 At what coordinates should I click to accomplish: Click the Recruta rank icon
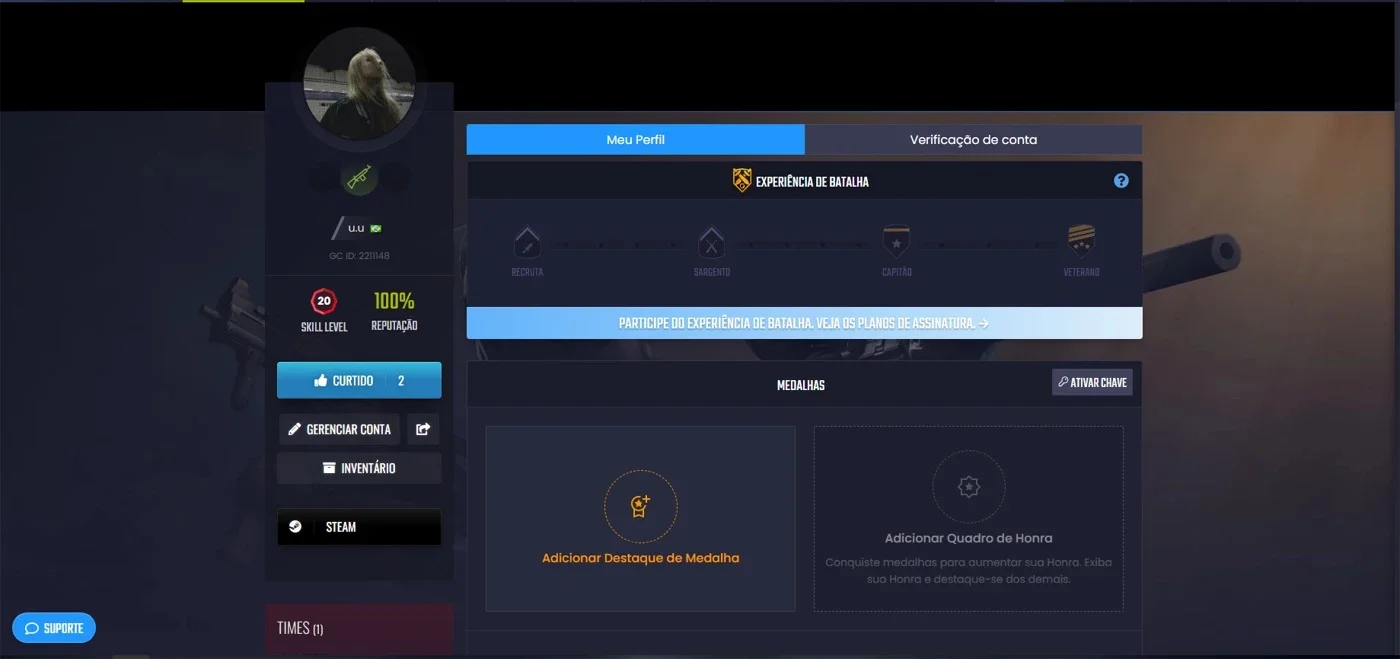click(527, 242)
